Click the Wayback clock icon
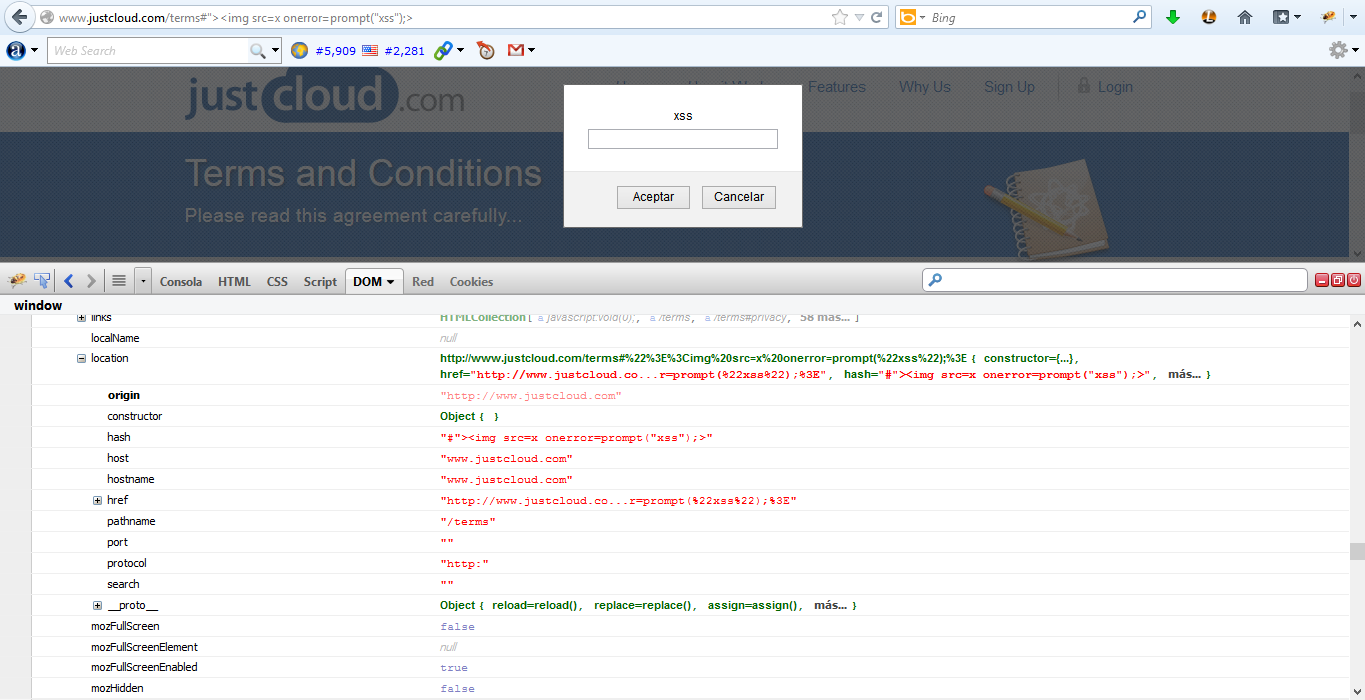 click(486, 50)
